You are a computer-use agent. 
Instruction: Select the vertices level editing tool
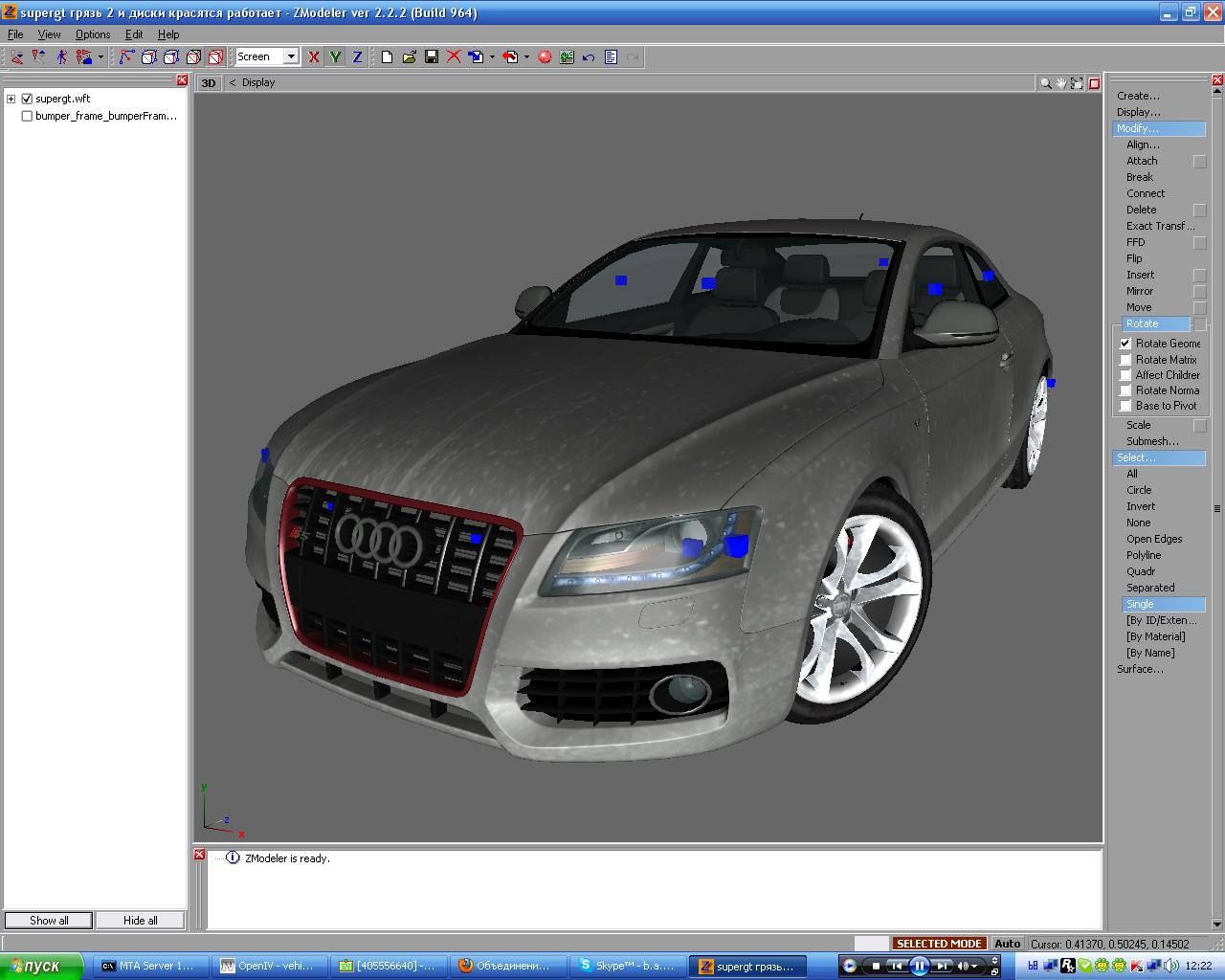126,57
